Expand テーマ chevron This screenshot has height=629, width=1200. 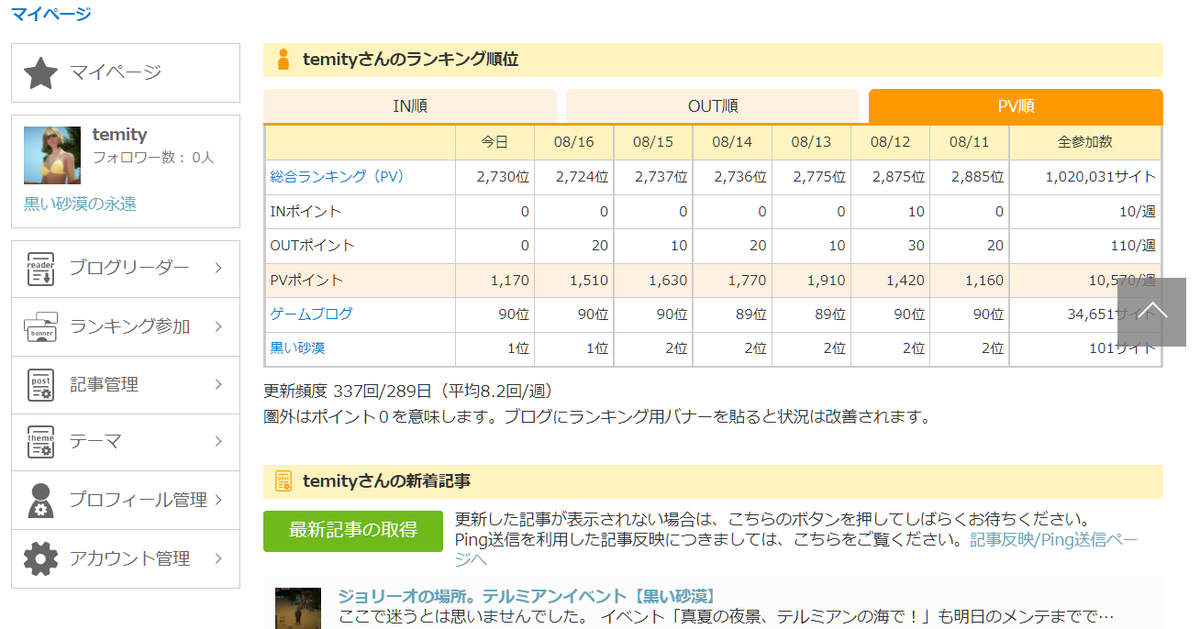click(218, 441)
